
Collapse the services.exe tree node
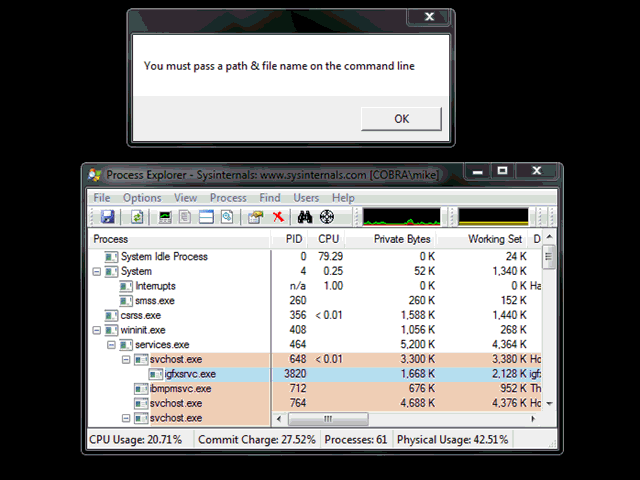pyautogui.click(x=111, y=345)
